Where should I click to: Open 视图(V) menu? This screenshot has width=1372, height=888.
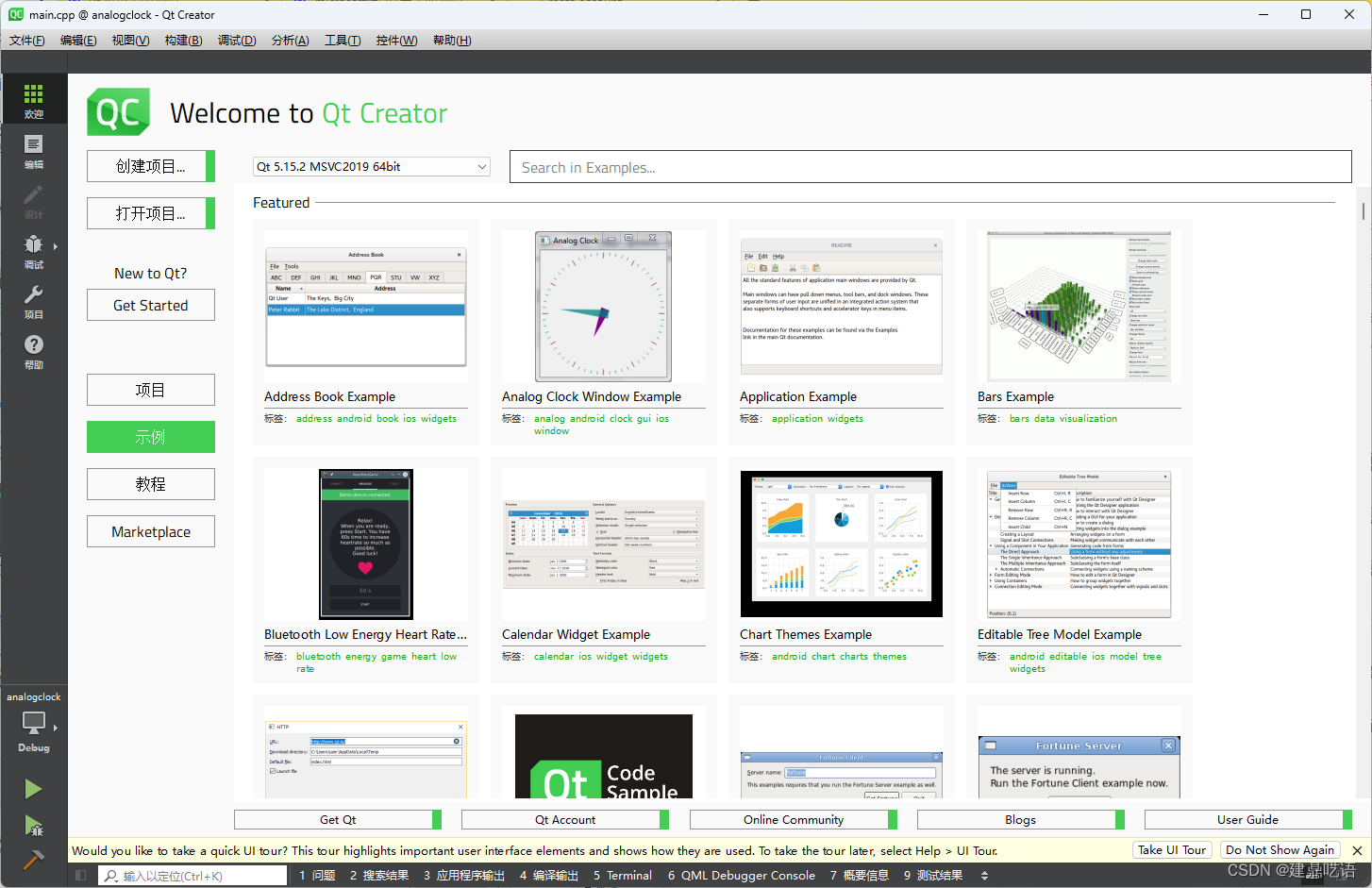[130, 41]
